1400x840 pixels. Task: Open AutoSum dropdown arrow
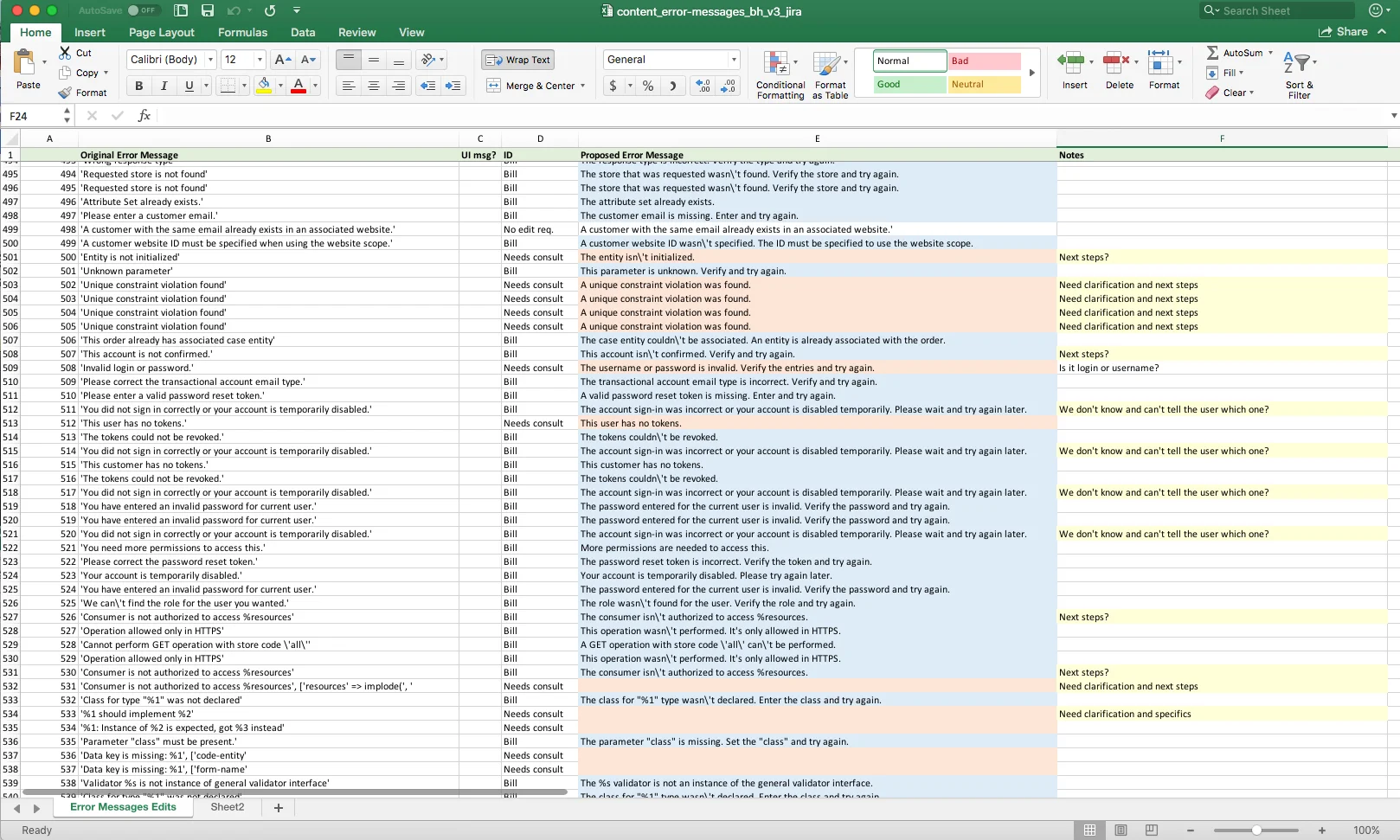click(1270, 53)
